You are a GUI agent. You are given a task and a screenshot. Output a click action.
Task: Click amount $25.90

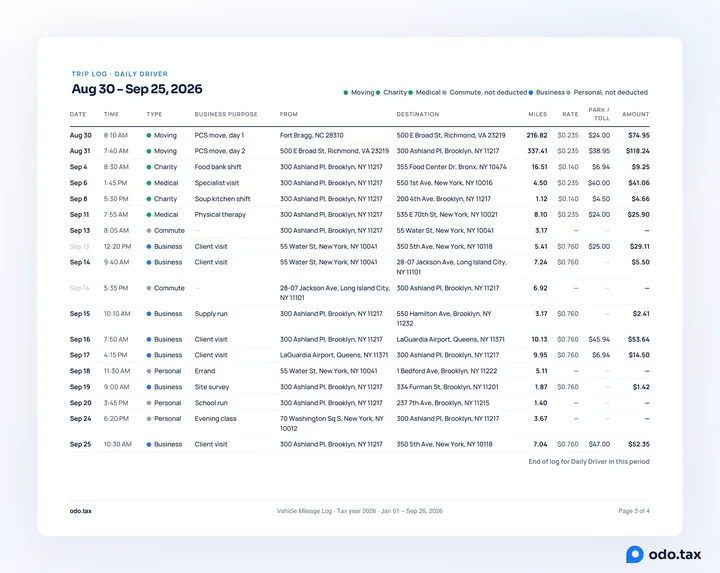click(x=639, y=214)
